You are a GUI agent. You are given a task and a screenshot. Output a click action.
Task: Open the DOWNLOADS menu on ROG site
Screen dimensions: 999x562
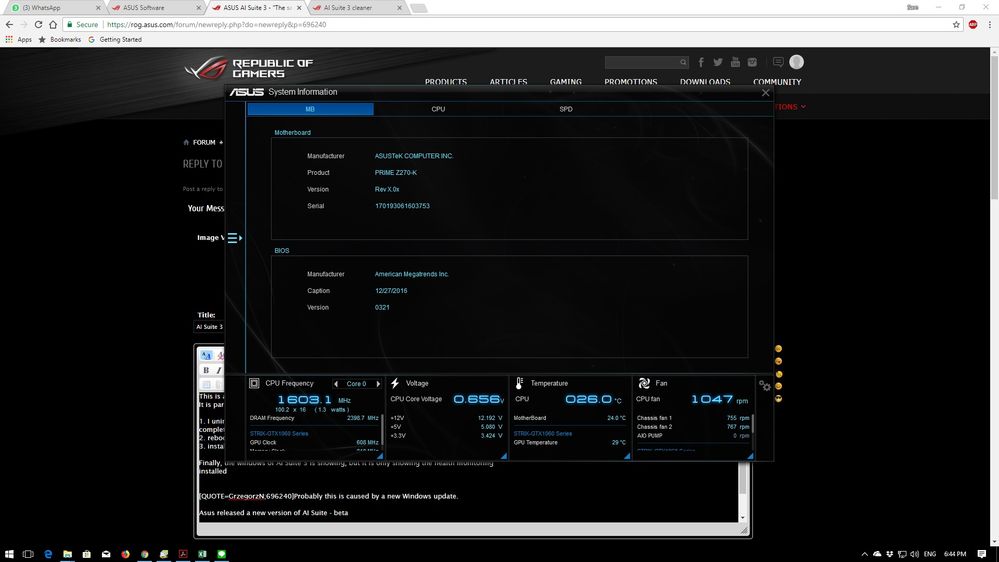(x=705, y=82)
